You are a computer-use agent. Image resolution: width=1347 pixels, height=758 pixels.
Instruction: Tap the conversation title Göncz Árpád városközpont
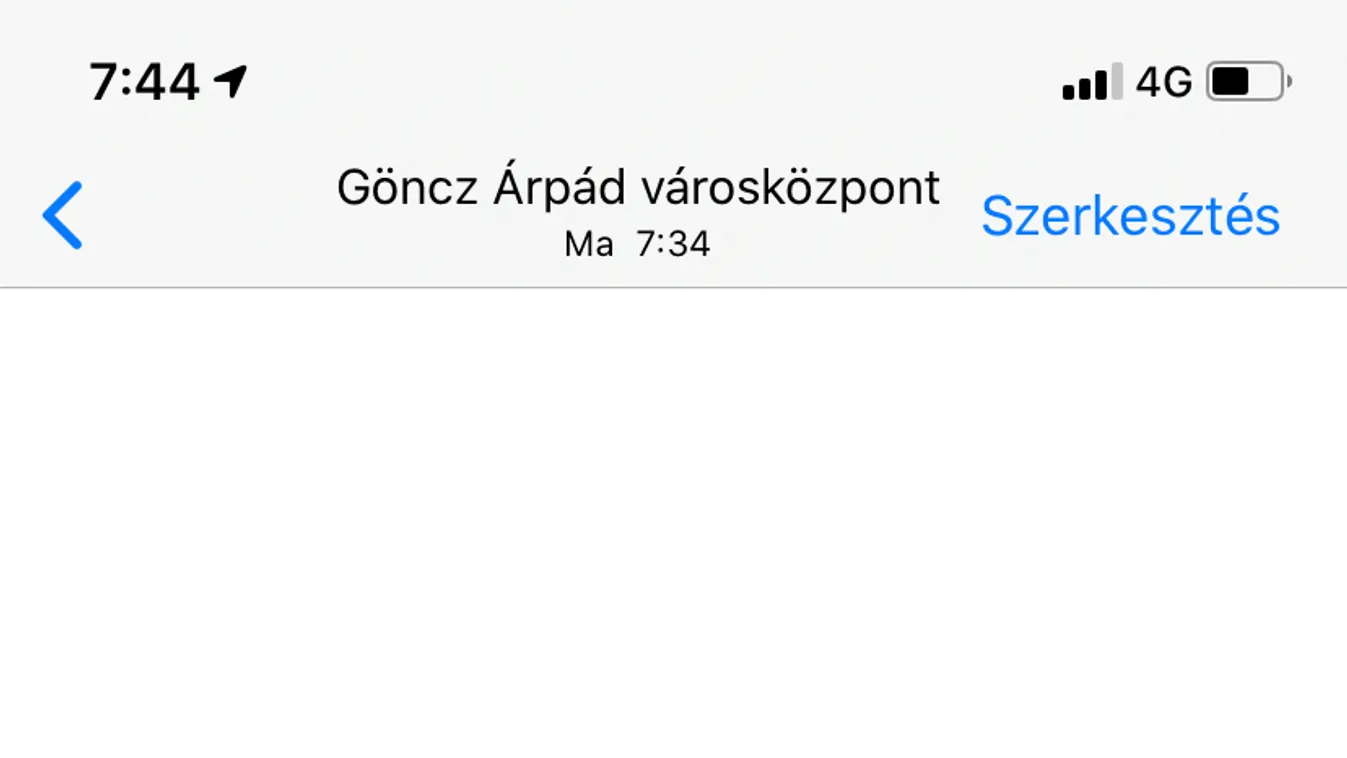pyautogui.click(x=638, y=188)
